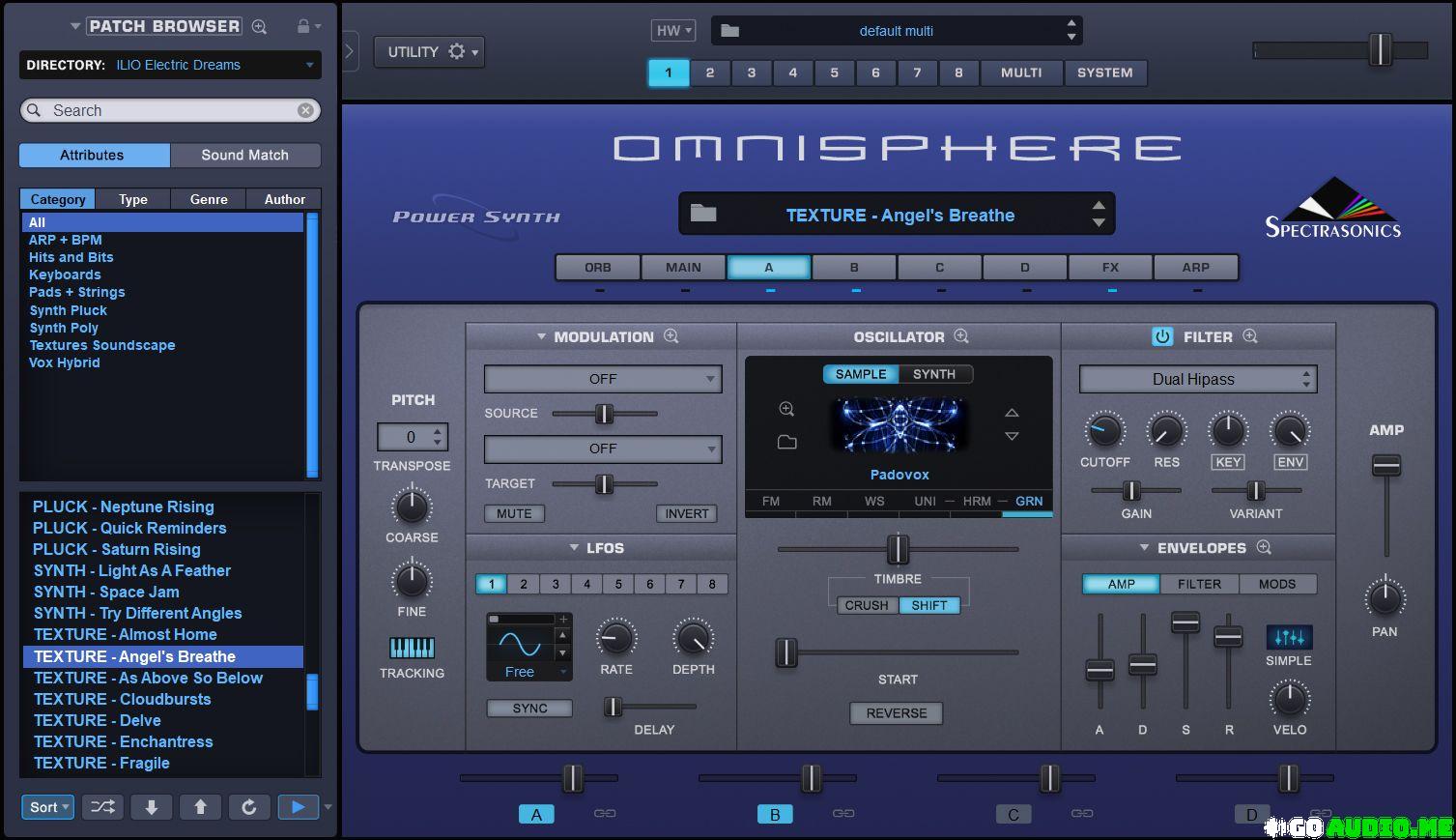Image resolution: width=1456 pixels, height=840 pixels.
Task: Click the Tracking keyboard icon under Pitch
Action: (x=412, y=648)
